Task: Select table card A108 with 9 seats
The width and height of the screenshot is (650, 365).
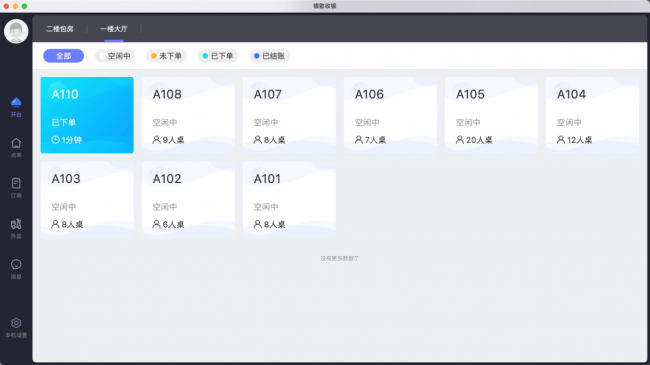Action: coord(188,115)
